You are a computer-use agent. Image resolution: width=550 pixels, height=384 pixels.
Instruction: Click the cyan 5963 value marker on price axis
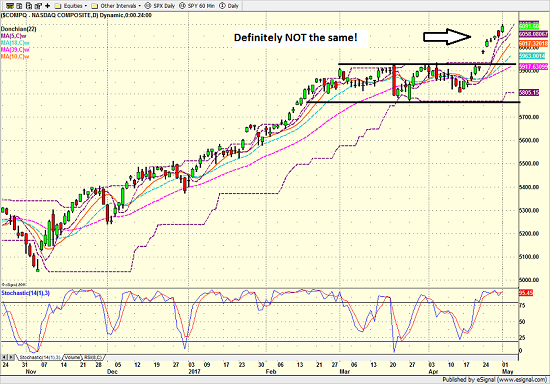(x=532, y=56)
